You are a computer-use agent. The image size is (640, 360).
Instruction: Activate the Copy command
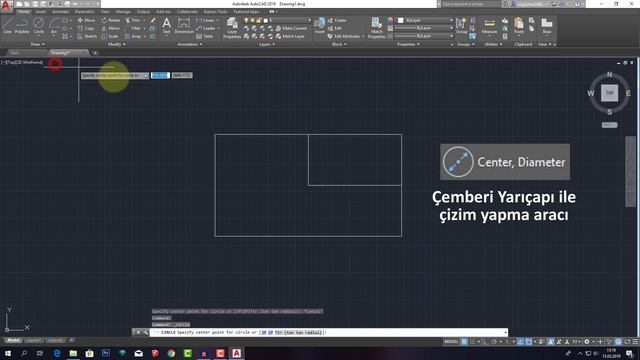pyautogui.click(x=86, y=28)
